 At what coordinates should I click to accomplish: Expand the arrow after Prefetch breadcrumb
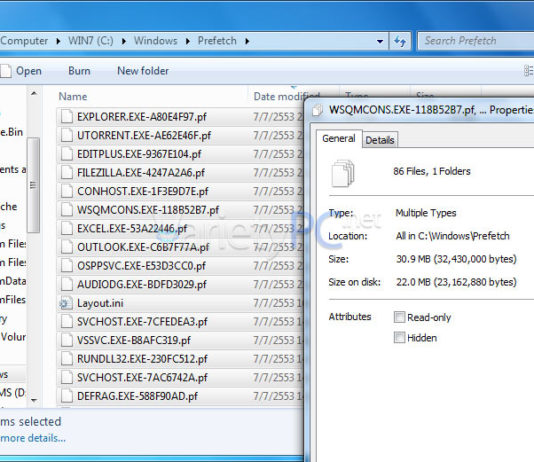[x=247, y=41]
